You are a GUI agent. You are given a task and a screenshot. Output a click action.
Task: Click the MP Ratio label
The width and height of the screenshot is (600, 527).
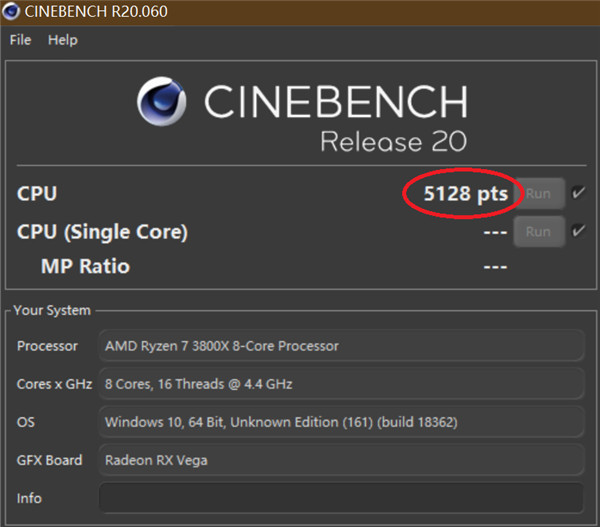tap(85, 267)
